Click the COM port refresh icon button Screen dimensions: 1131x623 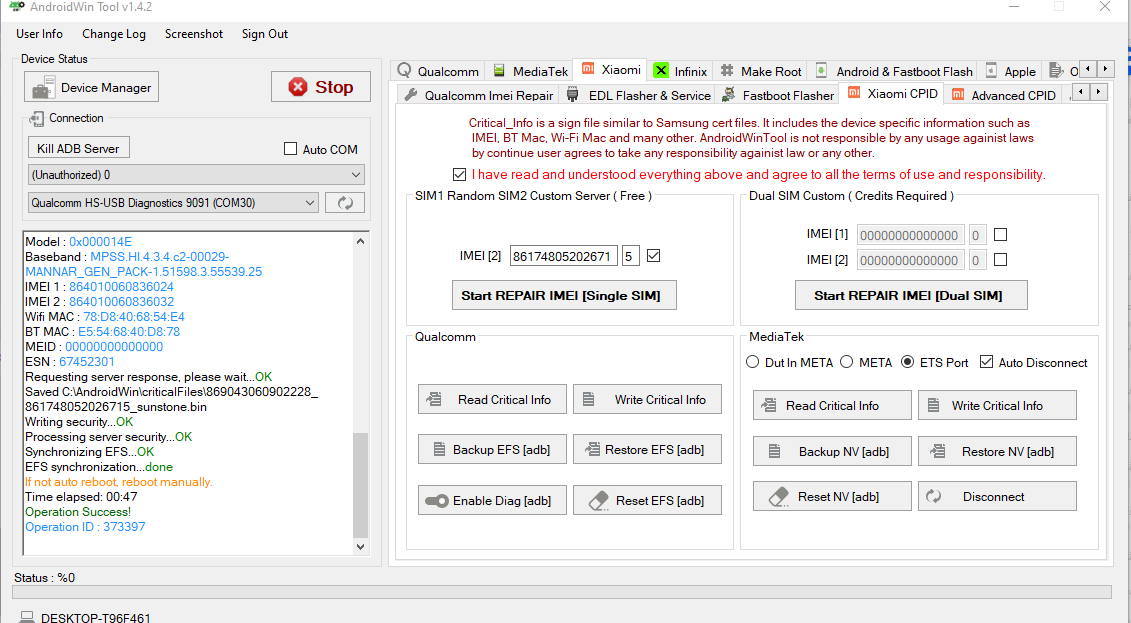pos(345,203)
